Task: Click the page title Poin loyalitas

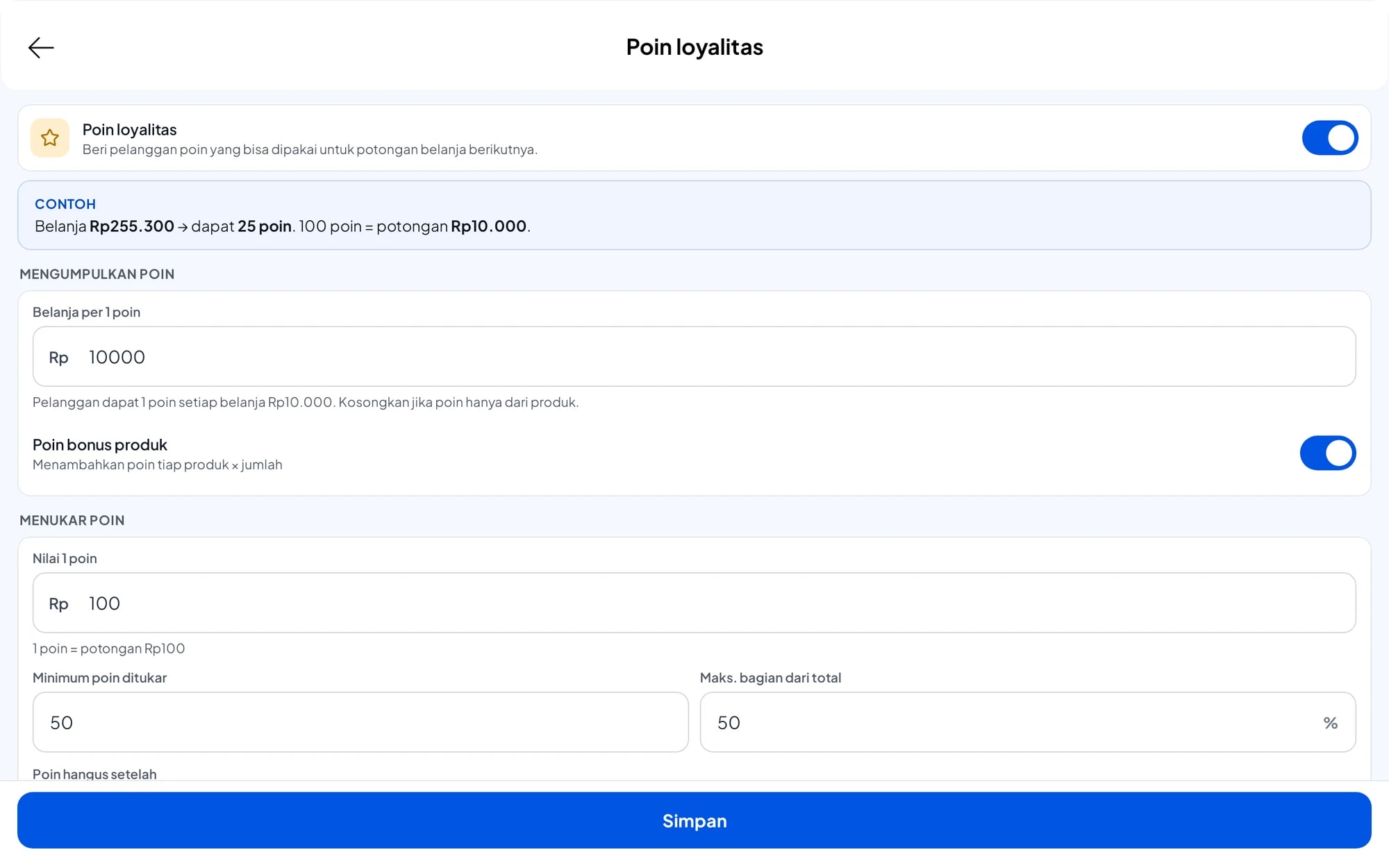Action: point(694,47)
